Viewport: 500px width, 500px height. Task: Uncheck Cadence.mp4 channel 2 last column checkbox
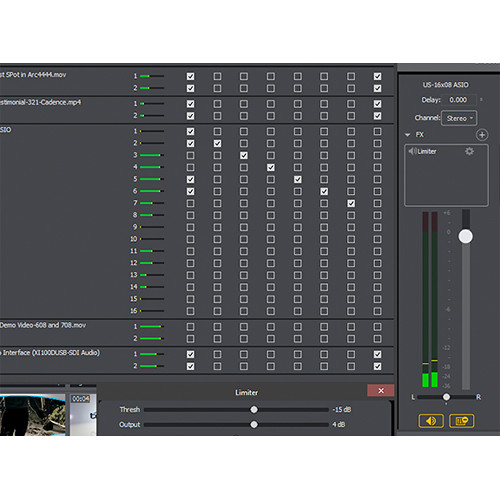(377, 116)
